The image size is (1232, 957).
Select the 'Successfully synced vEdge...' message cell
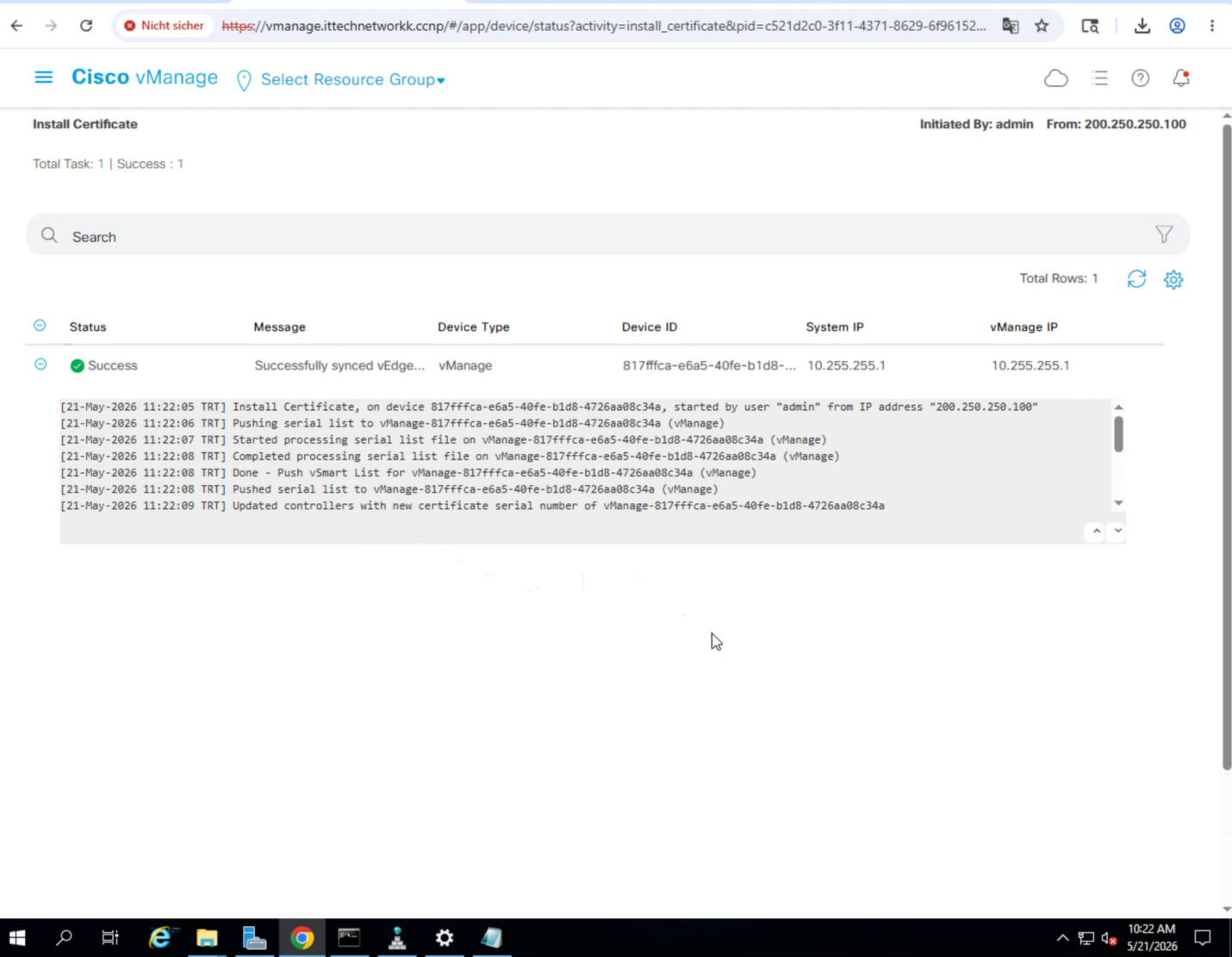coord(339,365)
